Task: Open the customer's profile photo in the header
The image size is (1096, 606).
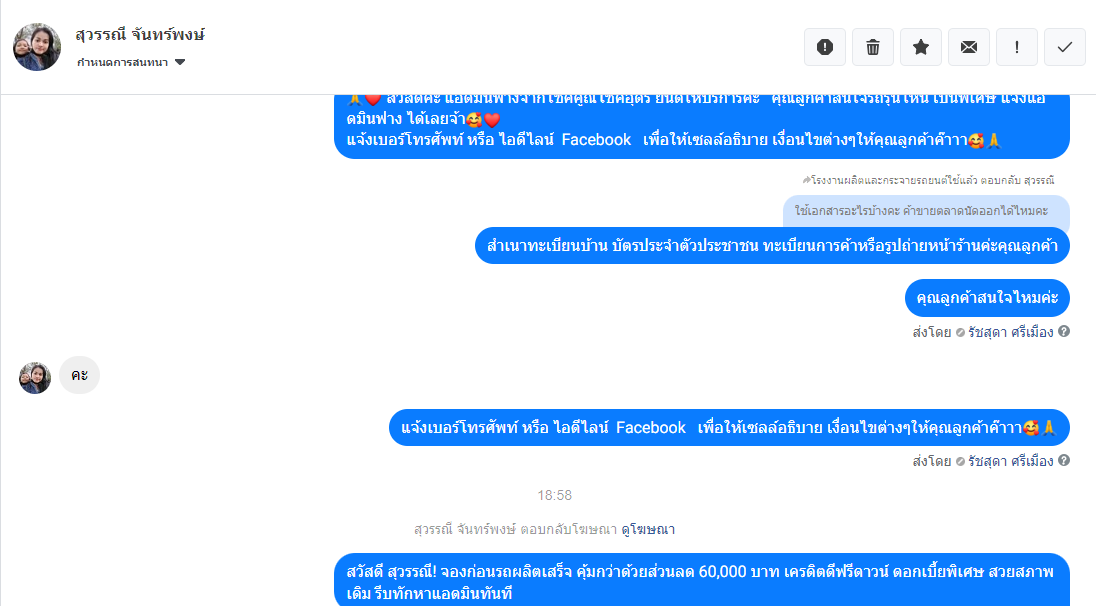Action: tap(37, 47)
